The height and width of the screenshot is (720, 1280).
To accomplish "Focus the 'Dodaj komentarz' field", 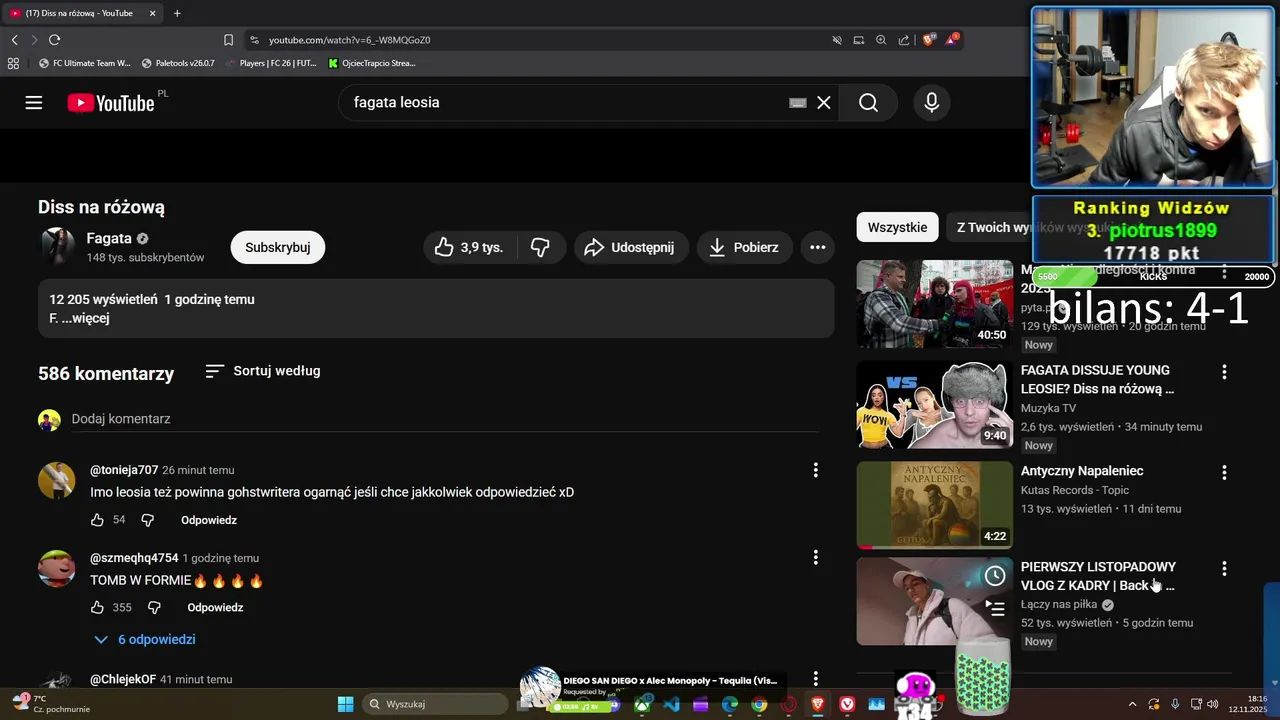I will pyautogui.click(x=445, y=419).
